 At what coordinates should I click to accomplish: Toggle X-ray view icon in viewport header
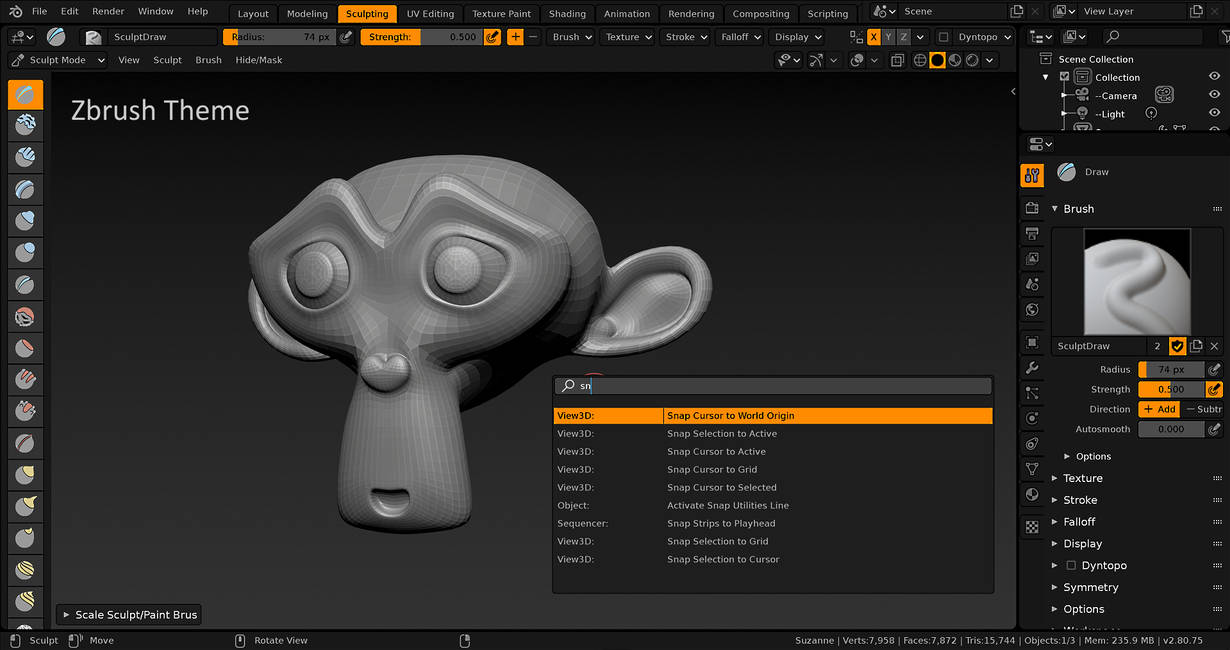[x=897, y=60]
